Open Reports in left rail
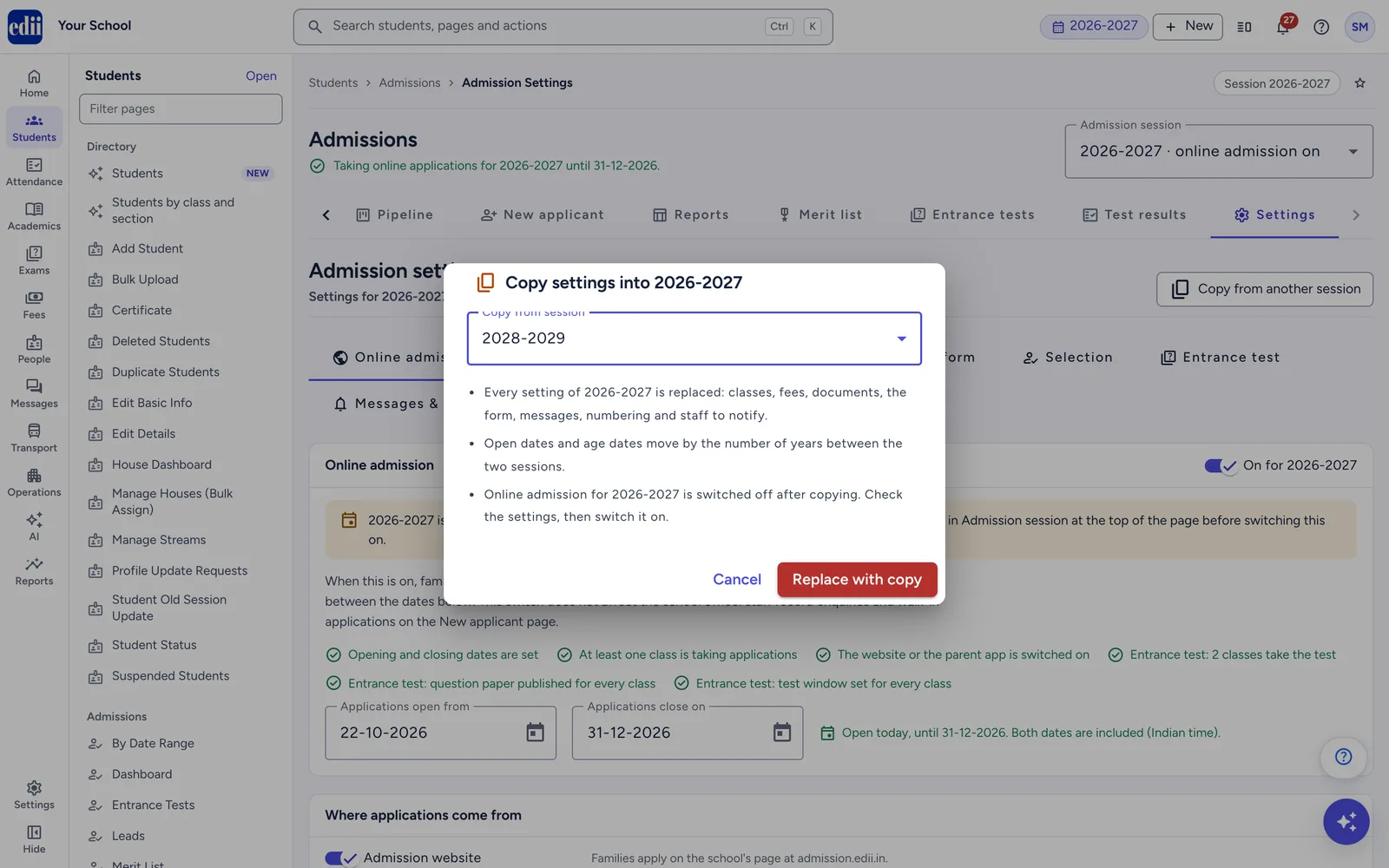This screenshot has width=1389, height=868. (x=34, y=571)
